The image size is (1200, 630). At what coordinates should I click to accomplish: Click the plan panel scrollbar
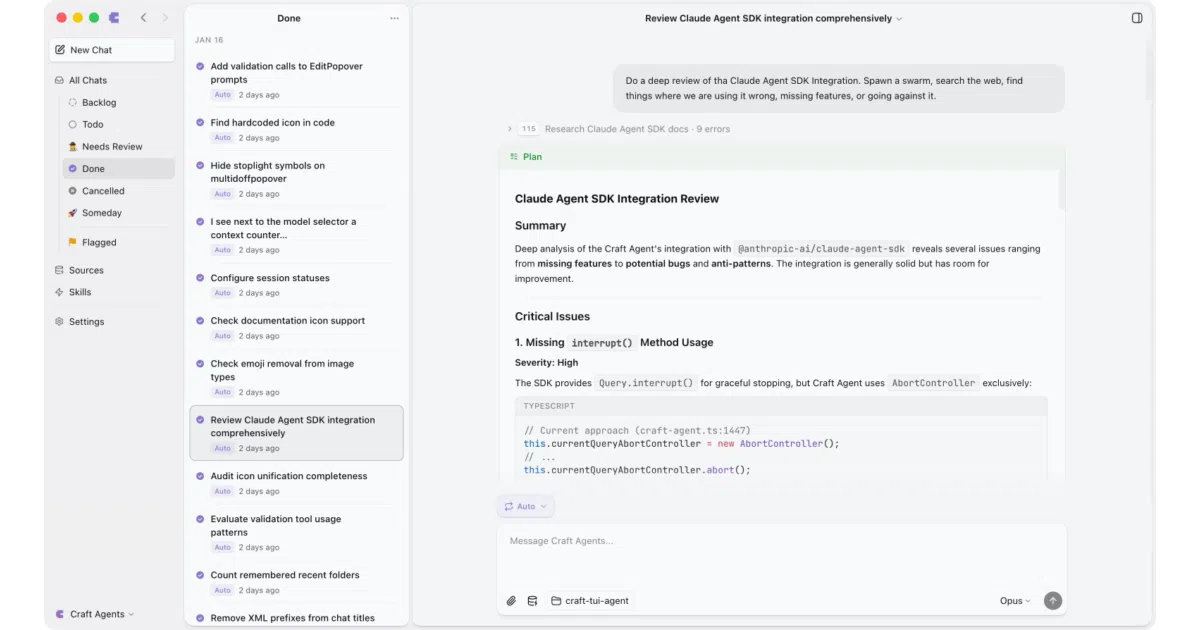[x=1060, y=190]
